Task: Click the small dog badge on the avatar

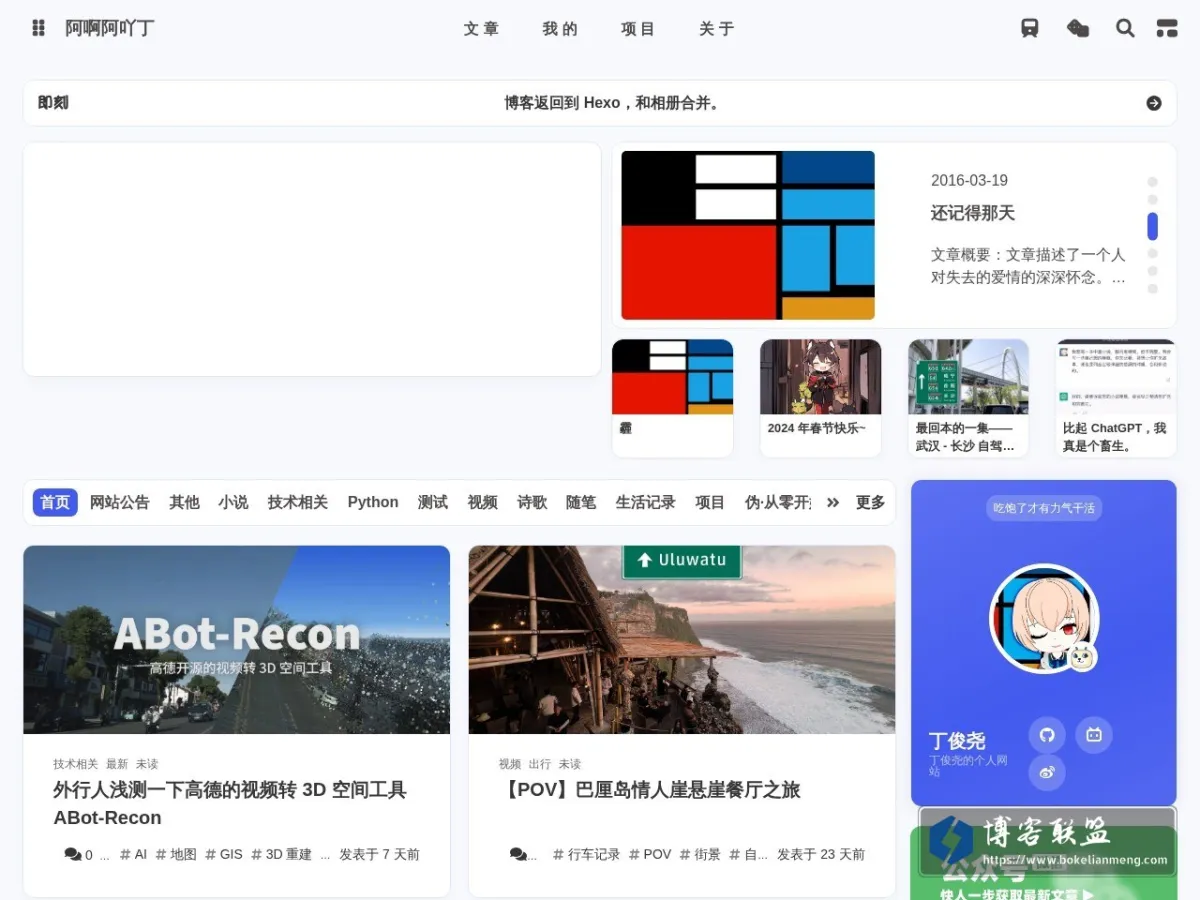Action: coord(1081,657)
